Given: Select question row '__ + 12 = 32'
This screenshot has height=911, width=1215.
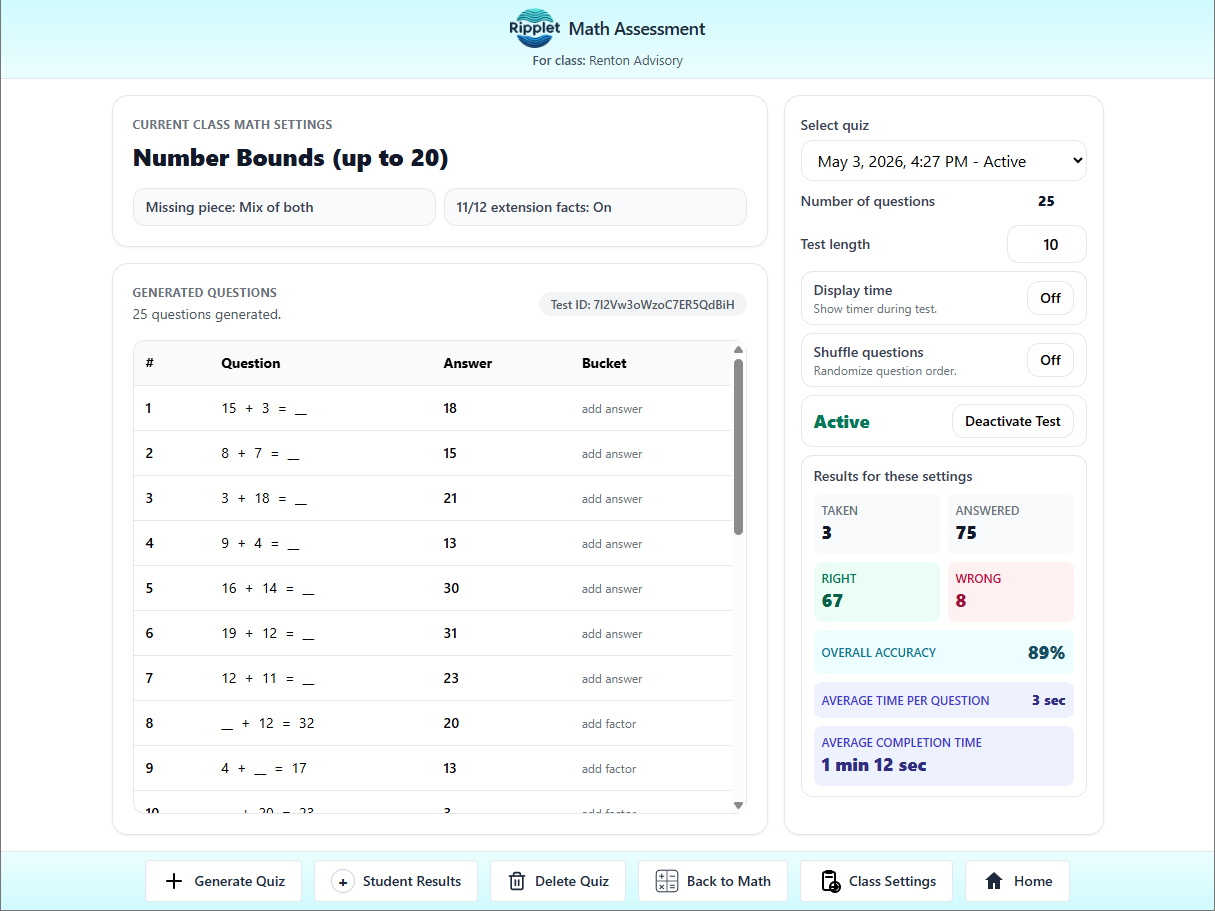Looking at the screenshot, I should click(432, 723).
